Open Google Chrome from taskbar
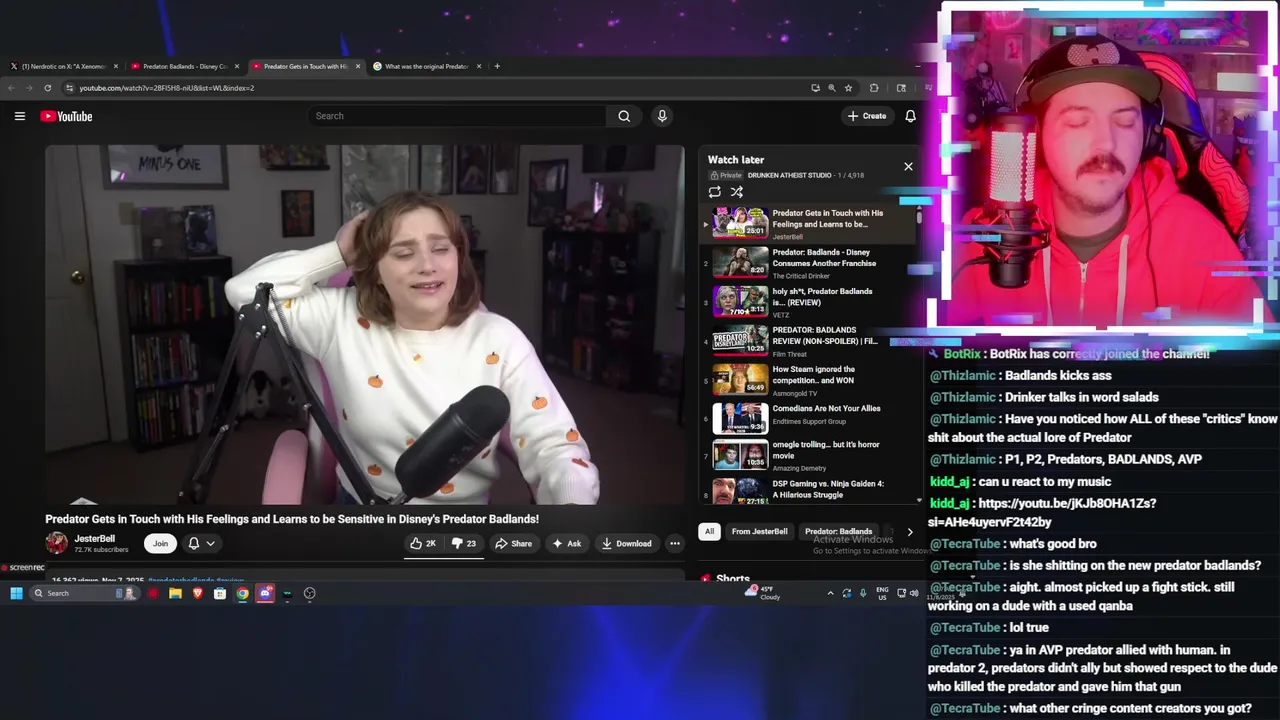The width and height of the screenshot is (1280, 720). [242, 593]
